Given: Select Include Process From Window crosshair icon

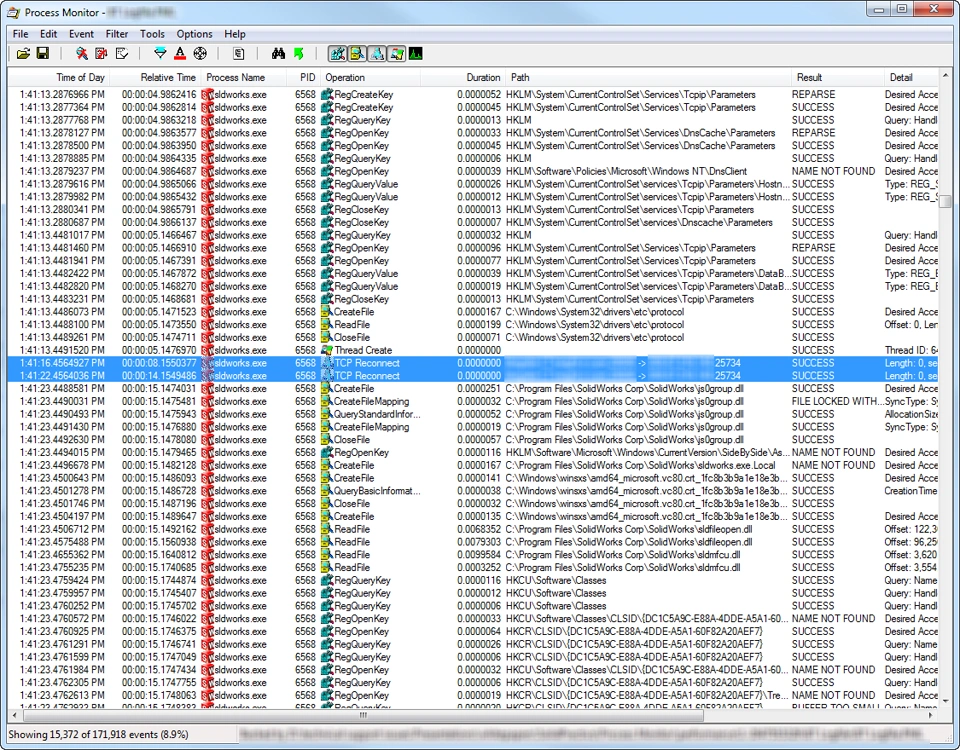Looking at the screenshot, I should [200, 54].
